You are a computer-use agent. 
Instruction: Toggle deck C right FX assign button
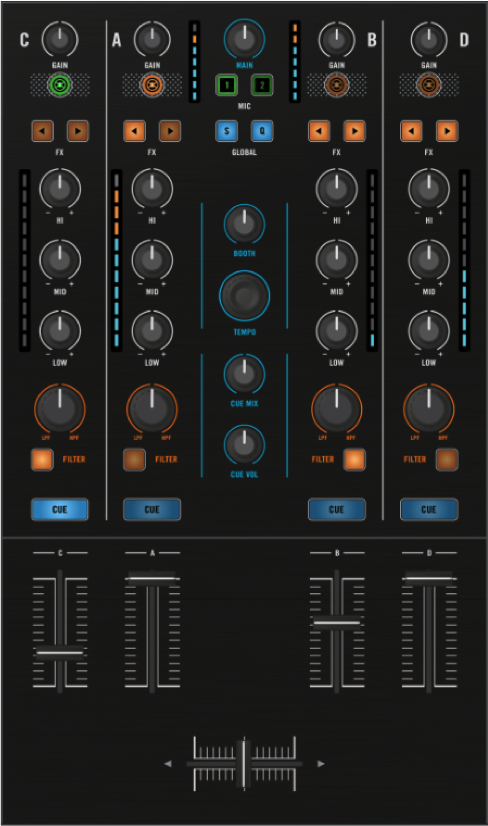(77, 131)
